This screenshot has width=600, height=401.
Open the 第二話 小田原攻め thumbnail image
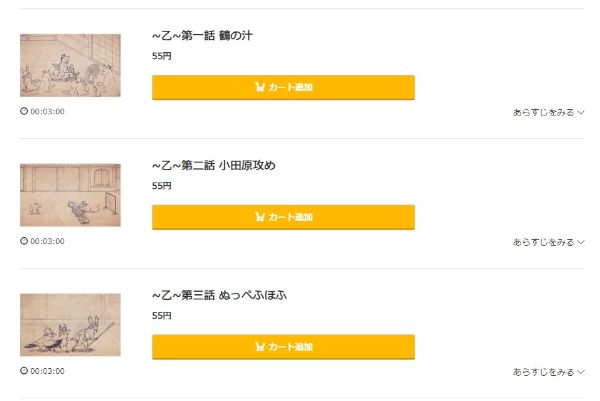coord(70,195)
